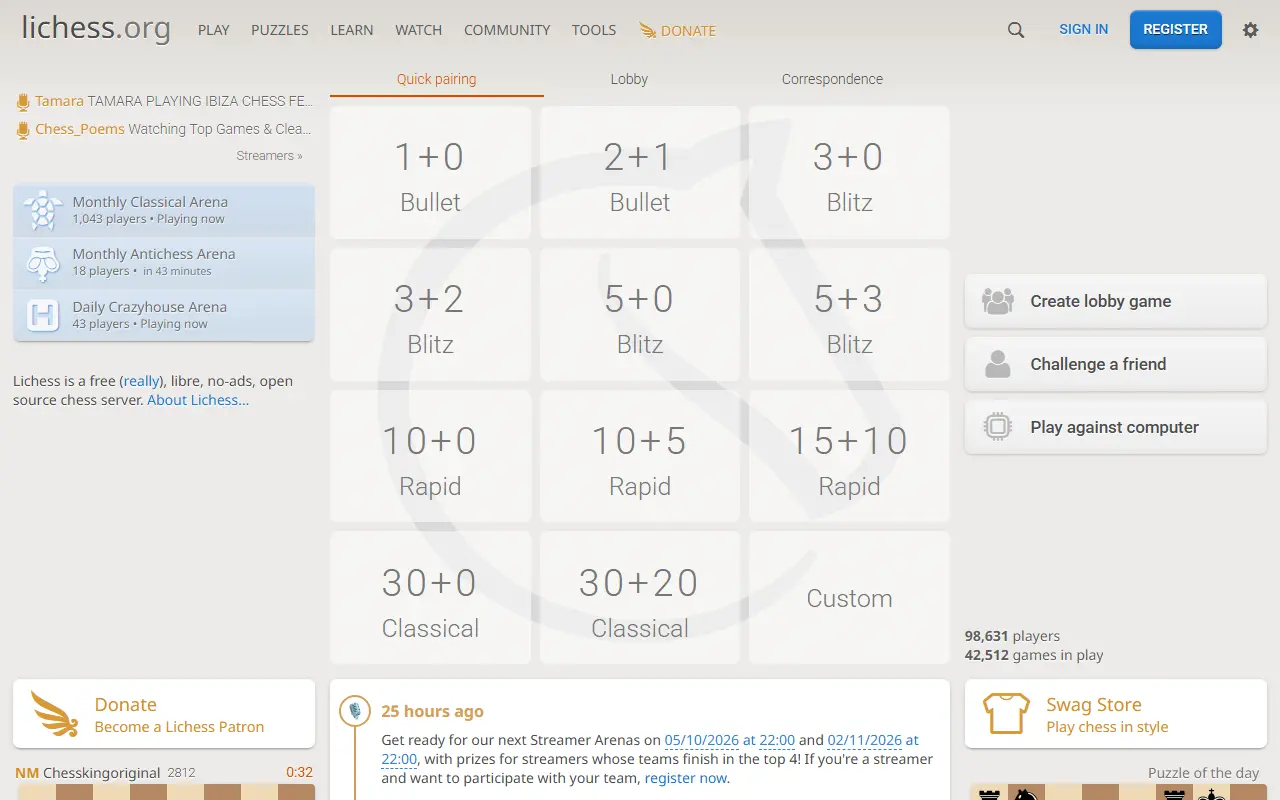The image size is (1280, 800).
Task: Click the microphone icon above the news timeline
Action: click(354, 711)
